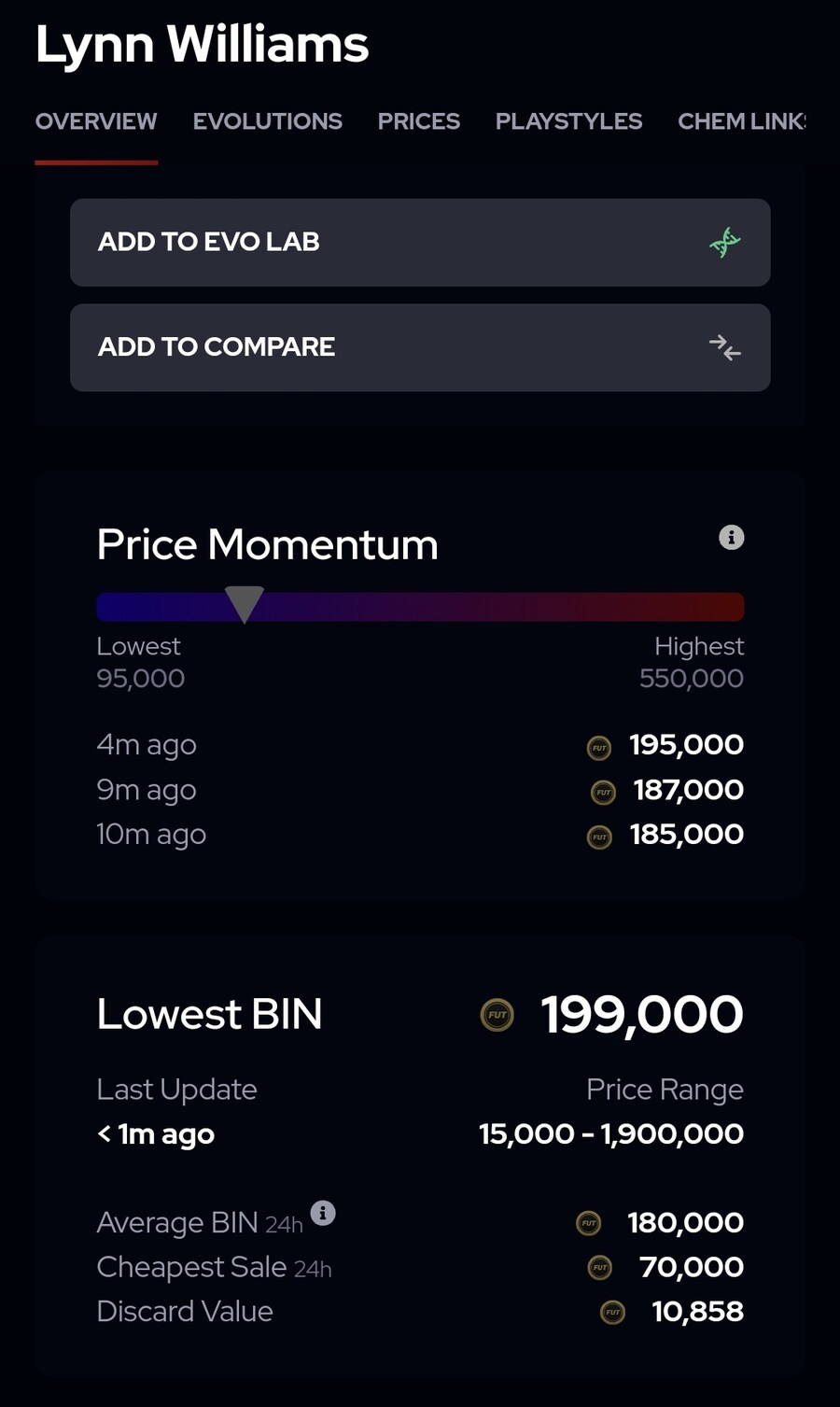Click the Lowest BIN price 199,000
The width and height of the screenshot is (840, 1407).
tap(642, 1015)
